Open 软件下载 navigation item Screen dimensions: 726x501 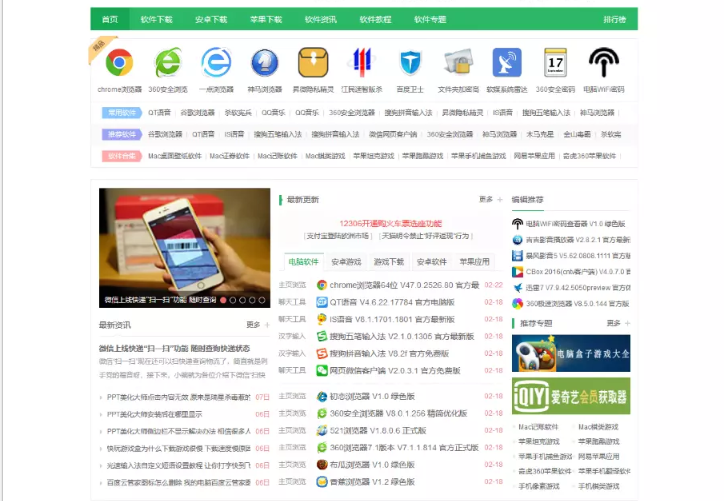tap(156, 19)
